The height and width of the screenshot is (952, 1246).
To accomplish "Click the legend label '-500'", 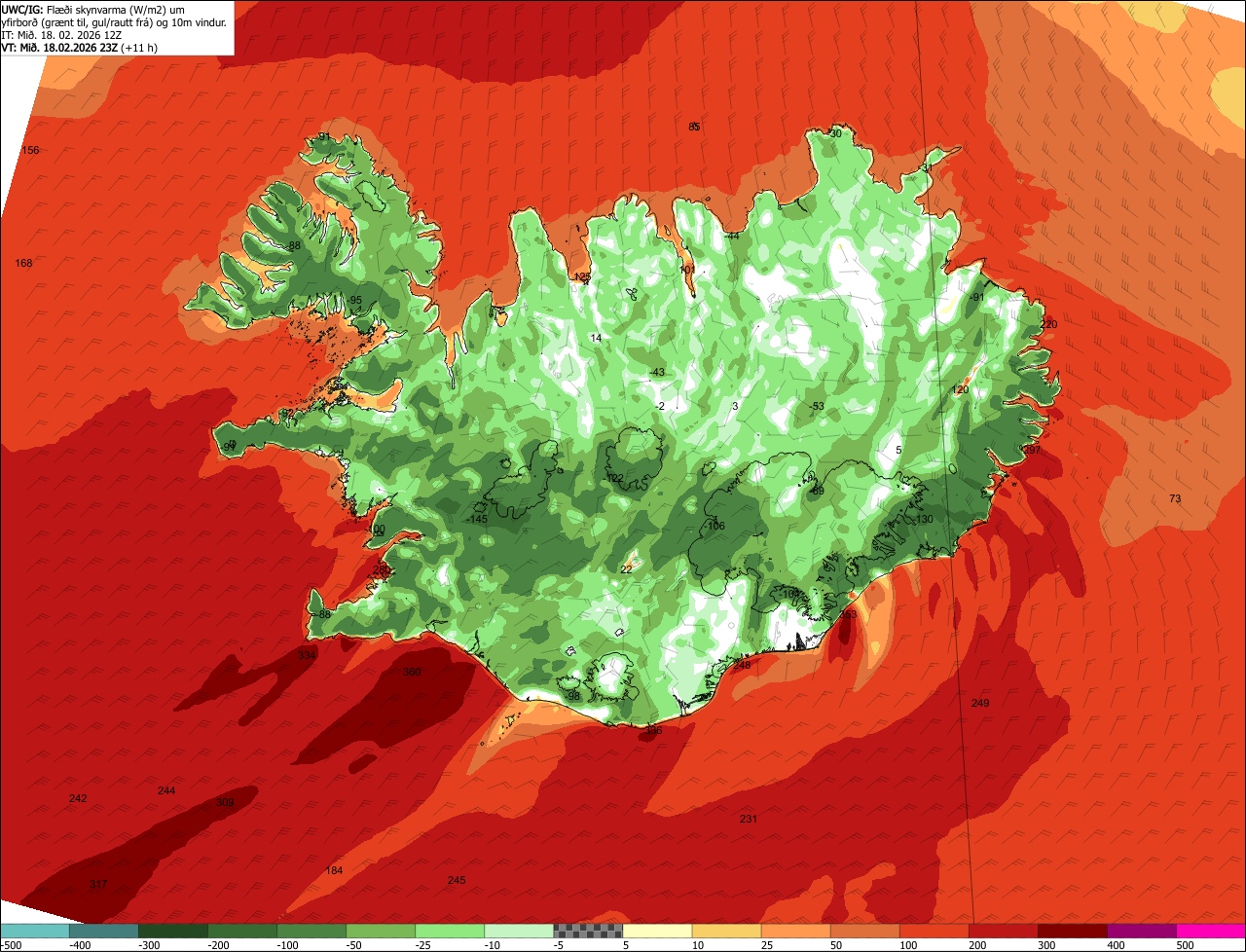I will pyautogui.click(x=10, y=945).
